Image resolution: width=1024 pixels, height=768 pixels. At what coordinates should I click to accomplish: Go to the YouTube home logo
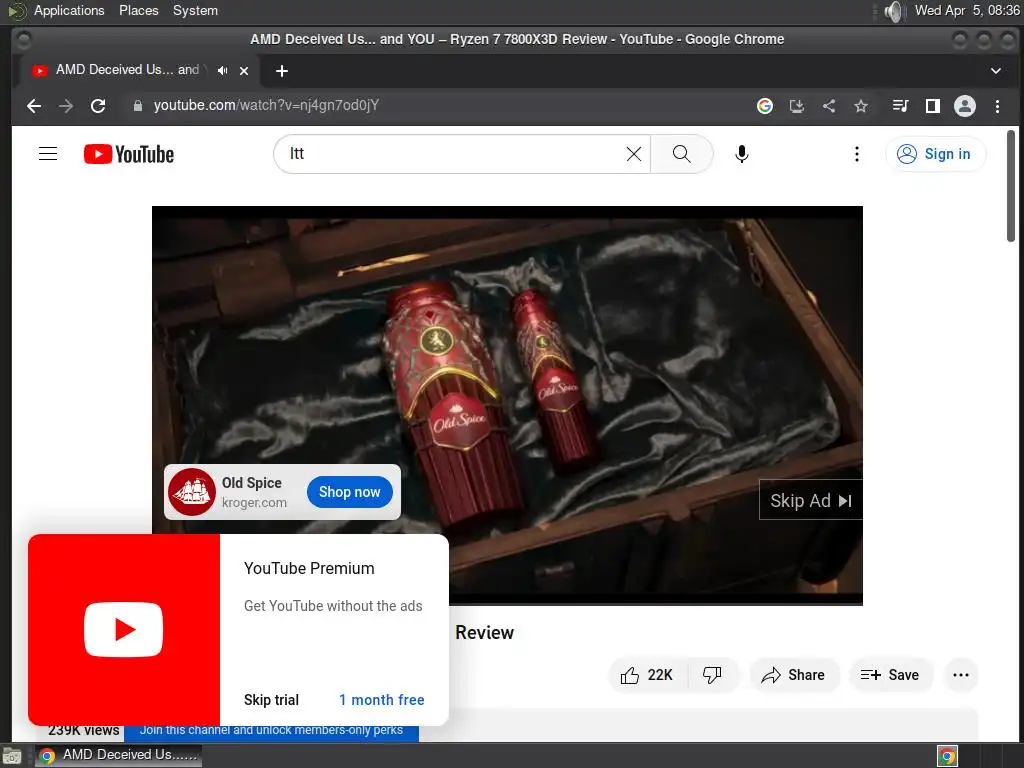[x=129, y=154]
